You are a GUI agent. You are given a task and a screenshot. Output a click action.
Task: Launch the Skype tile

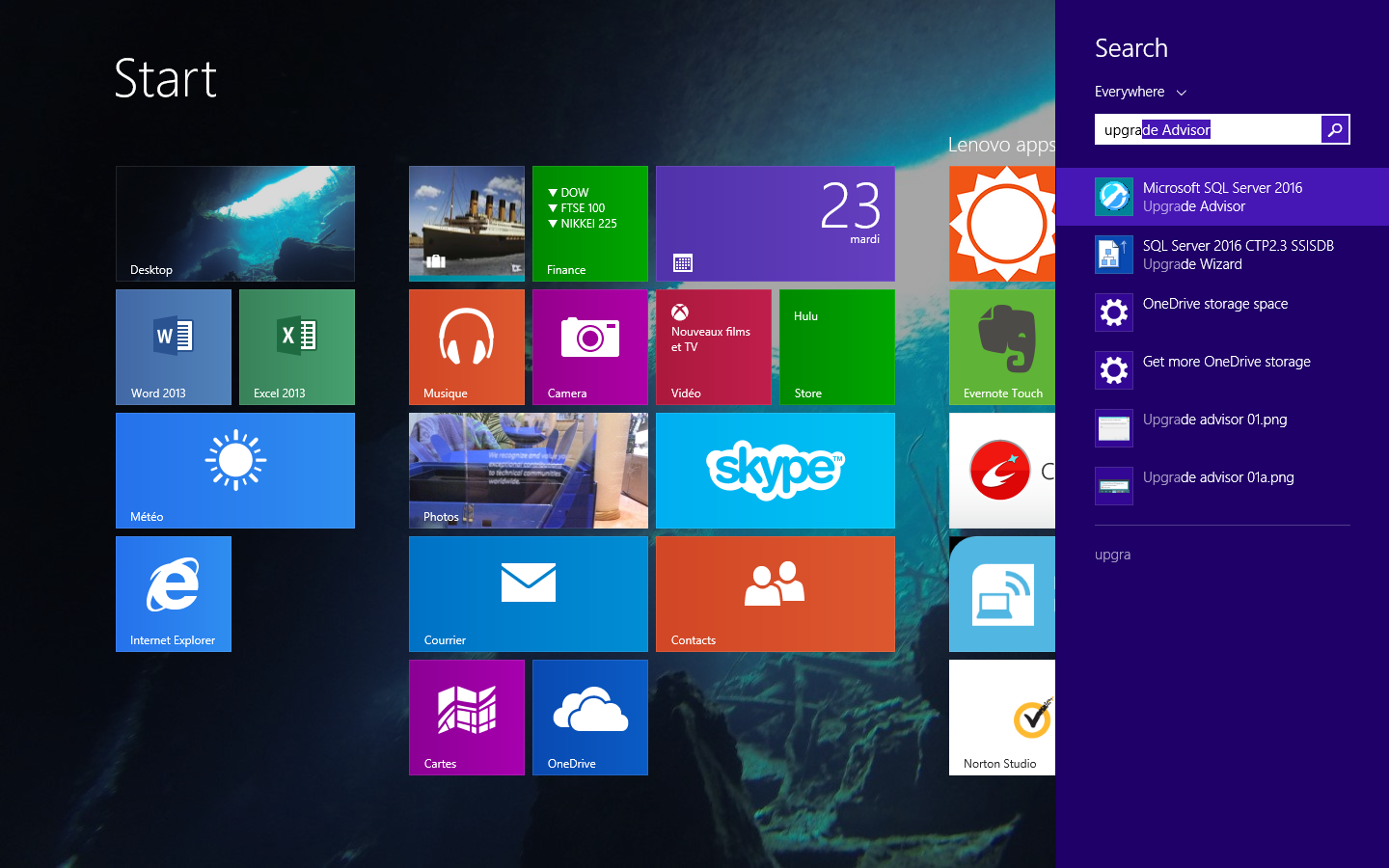click(776, 471)
